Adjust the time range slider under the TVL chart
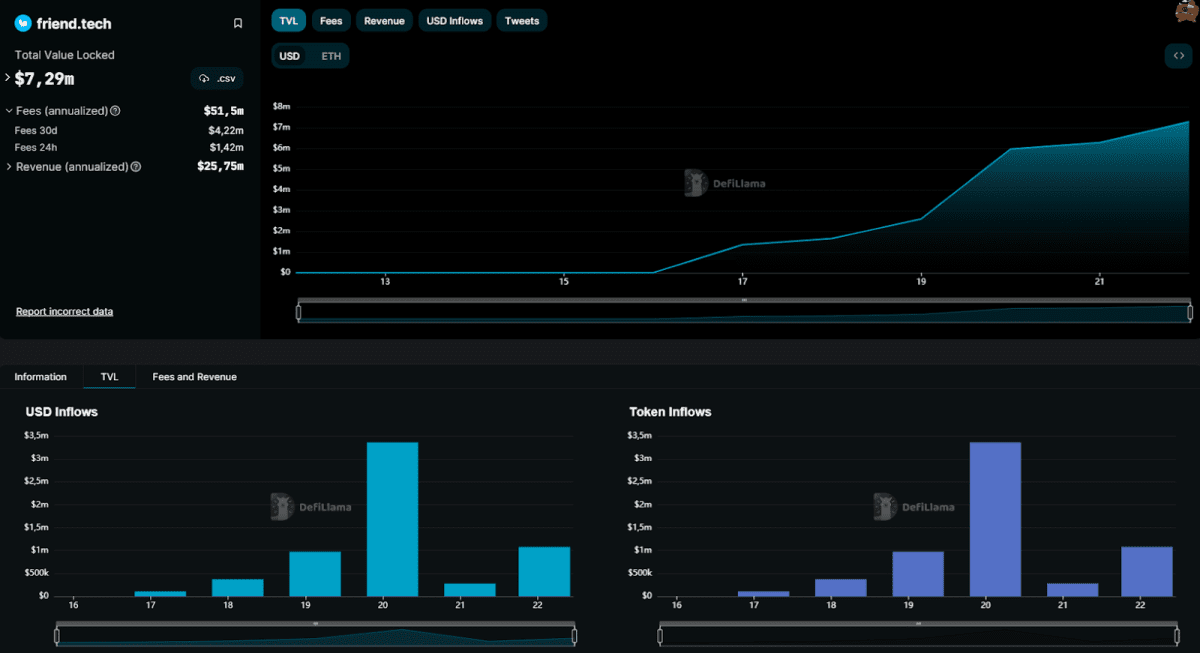The image size is (1200, 653). [743, 310]
